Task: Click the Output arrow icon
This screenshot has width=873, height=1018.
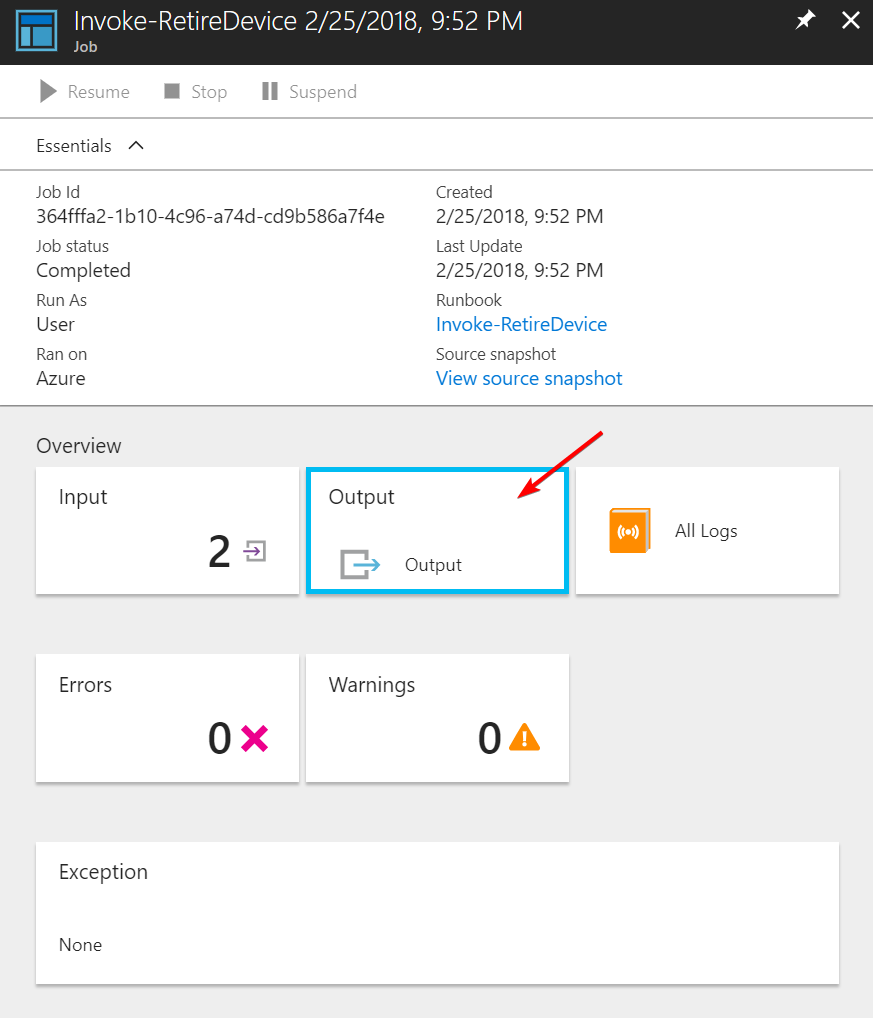Action: pos(360,565)
